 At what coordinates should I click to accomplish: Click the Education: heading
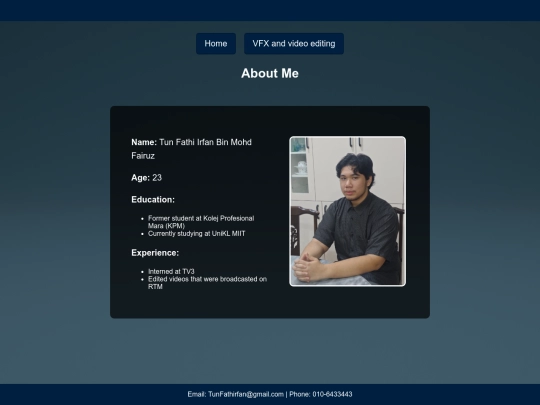pyautogui.click(x=153, y=200)
